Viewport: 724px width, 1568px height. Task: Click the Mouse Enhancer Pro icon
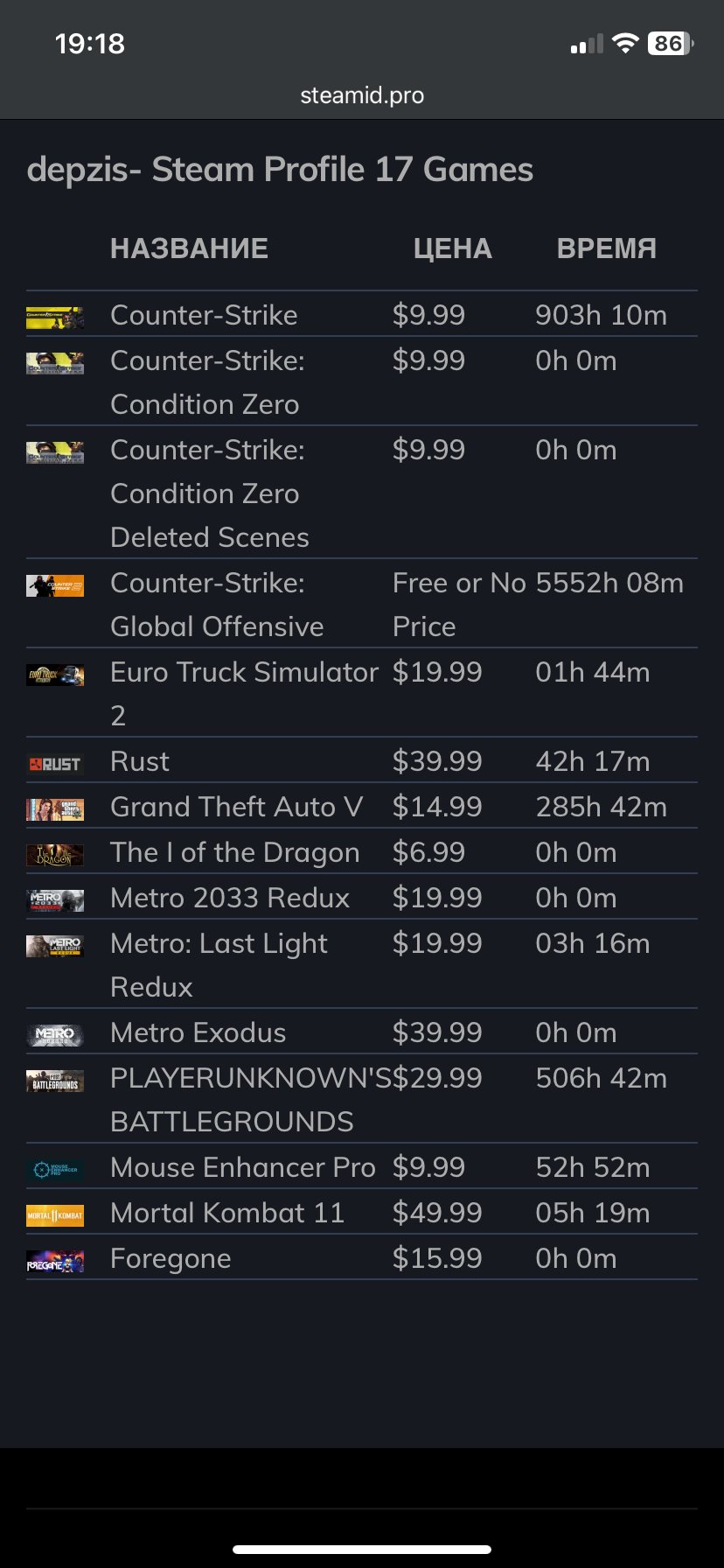click(55, 1170)
